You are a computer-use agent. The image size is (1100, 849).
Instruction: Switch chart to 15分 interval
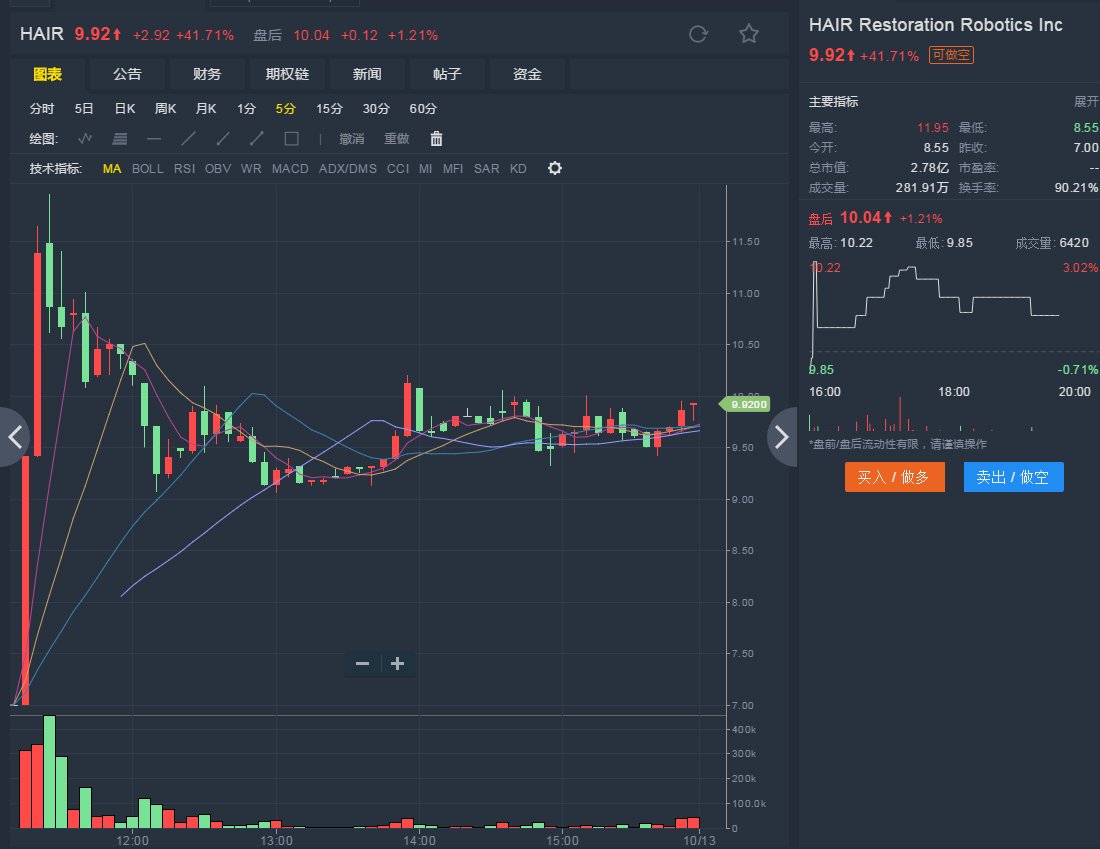[x=329, y=109]
